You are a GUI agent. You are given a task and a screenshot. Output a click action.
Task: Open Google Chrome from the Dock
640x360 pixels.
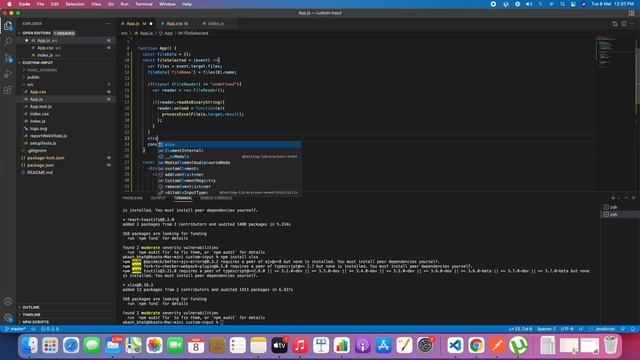[476, 345]
